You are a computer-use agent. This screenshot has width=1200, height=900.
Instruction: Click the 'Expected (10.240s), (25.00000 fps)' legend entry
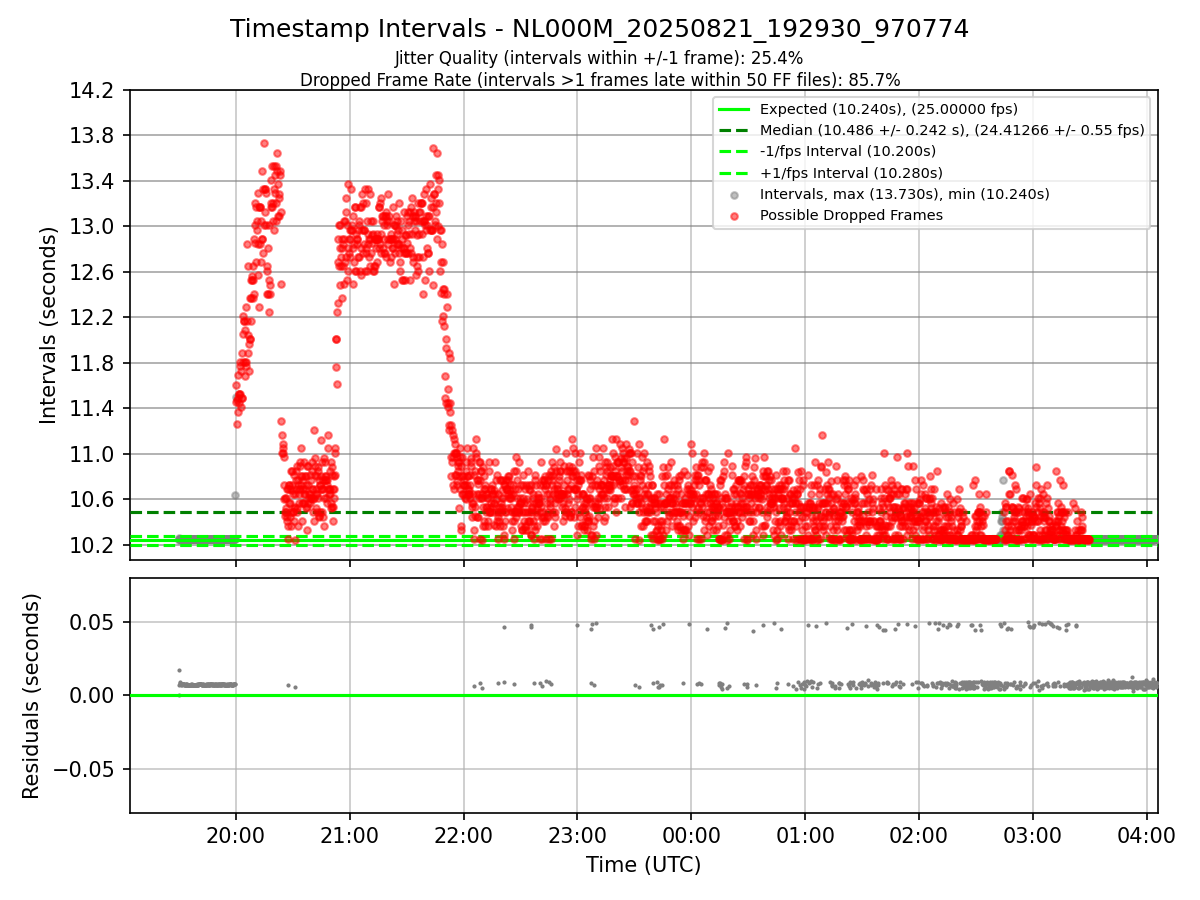pos(889,109)
